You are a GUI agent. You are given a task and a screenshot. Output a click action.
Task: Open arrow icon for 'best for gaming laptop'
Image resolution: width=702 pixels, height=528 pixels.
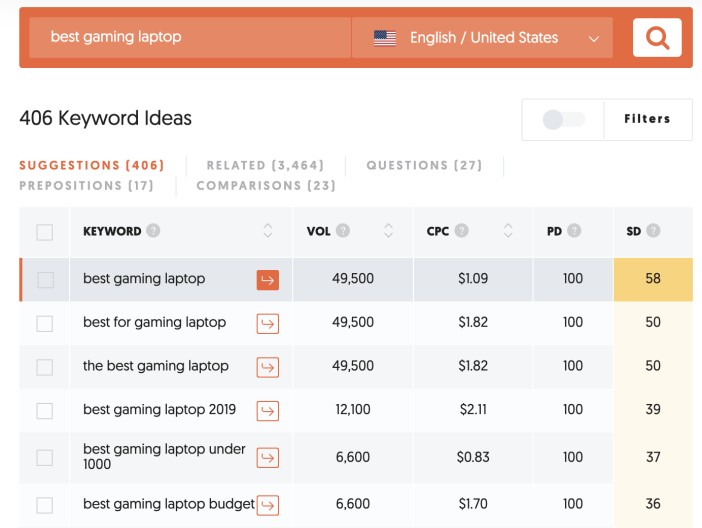click(x=267, y=323)
